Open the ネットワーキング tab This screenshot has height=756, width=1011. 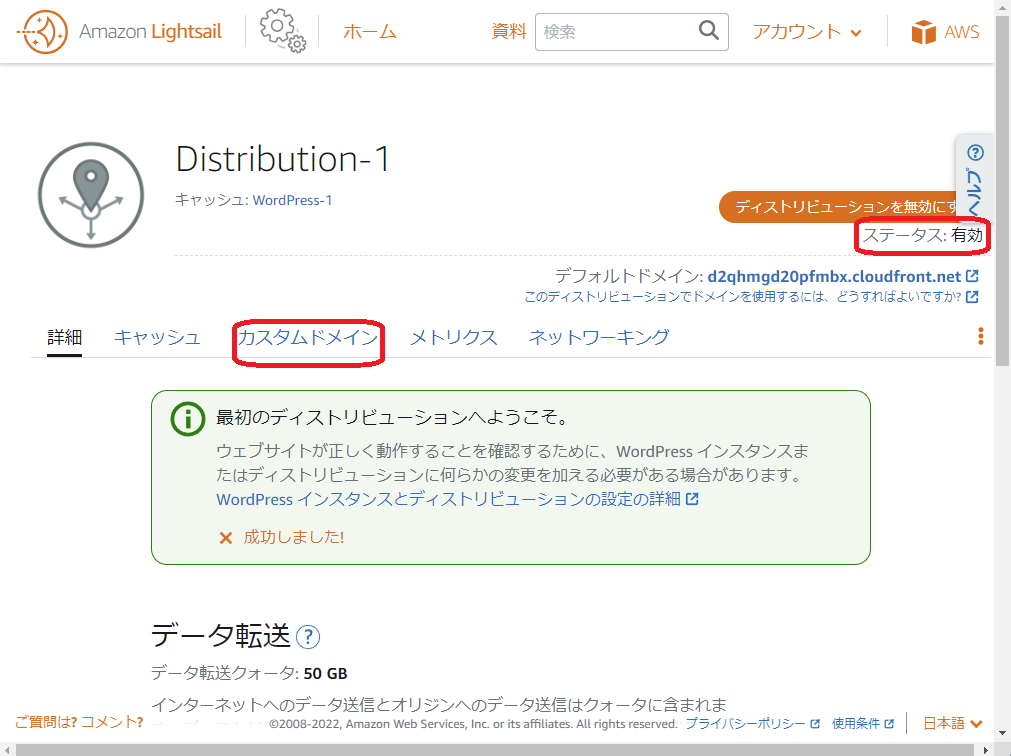coord(599,337)
